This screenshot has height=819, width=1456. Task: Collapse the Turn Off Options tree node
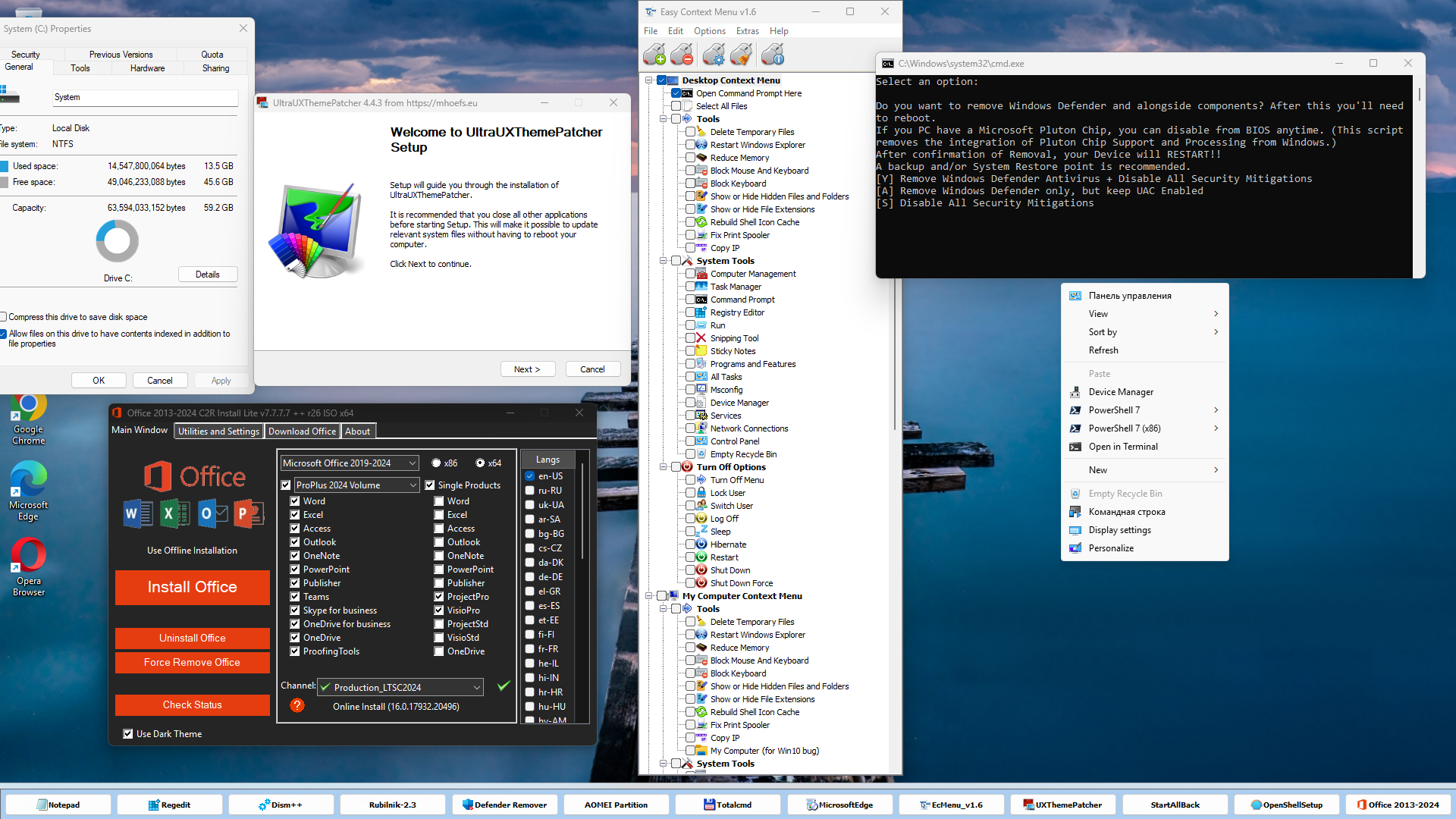(x=664, y=467)
